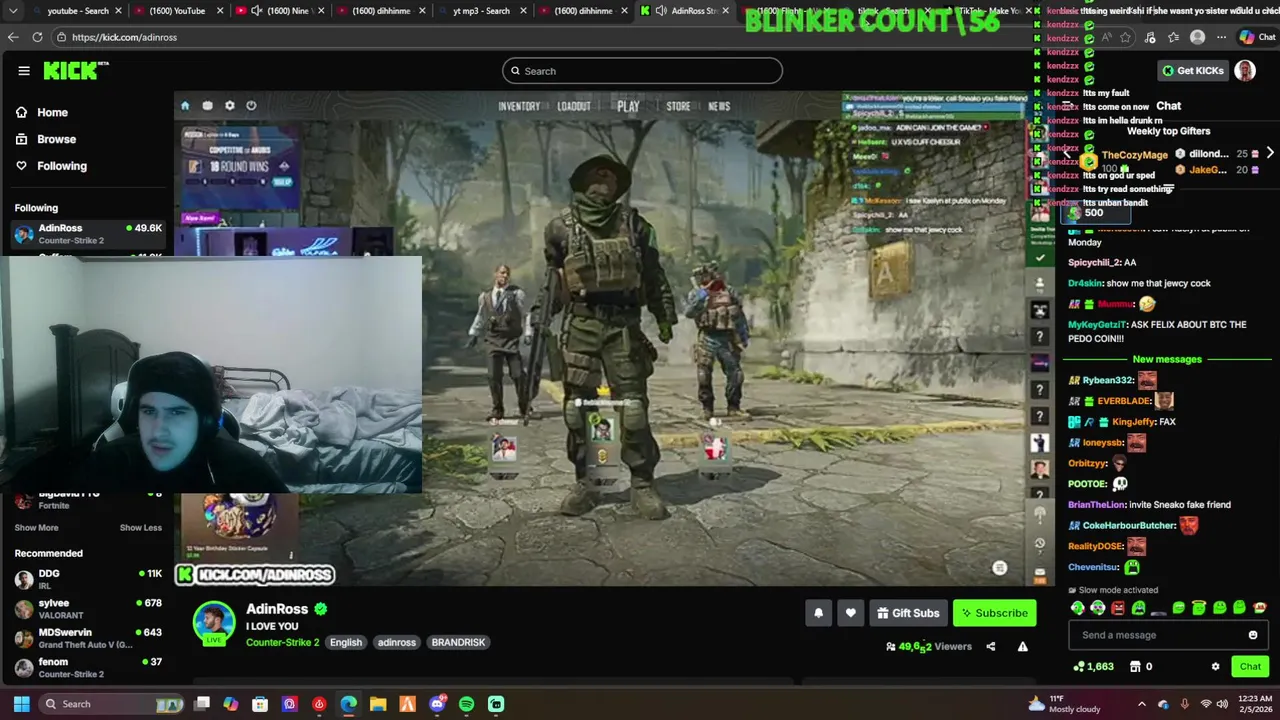Open the Kick sidebar hamburger menu

click(x=24, y=71)
